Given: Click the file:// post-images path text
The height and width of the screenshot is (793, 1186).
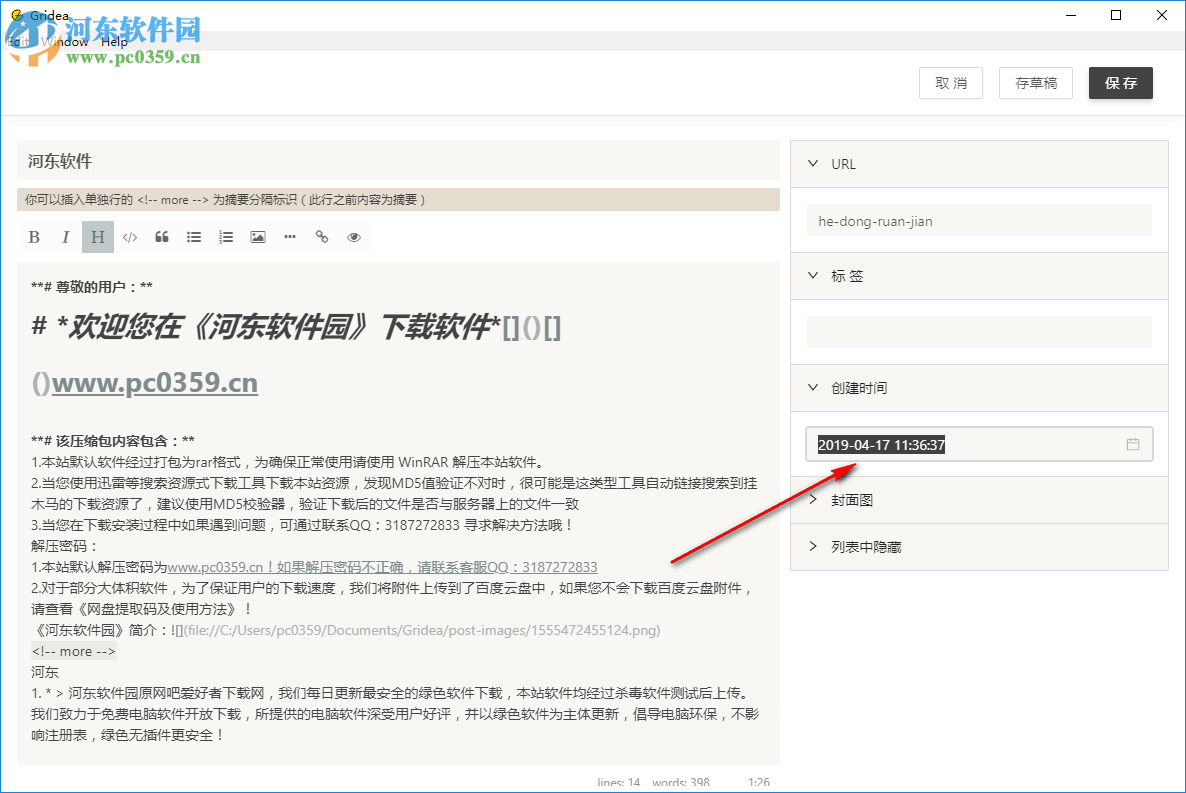Looking at the screenshot, I should (422, 630).
